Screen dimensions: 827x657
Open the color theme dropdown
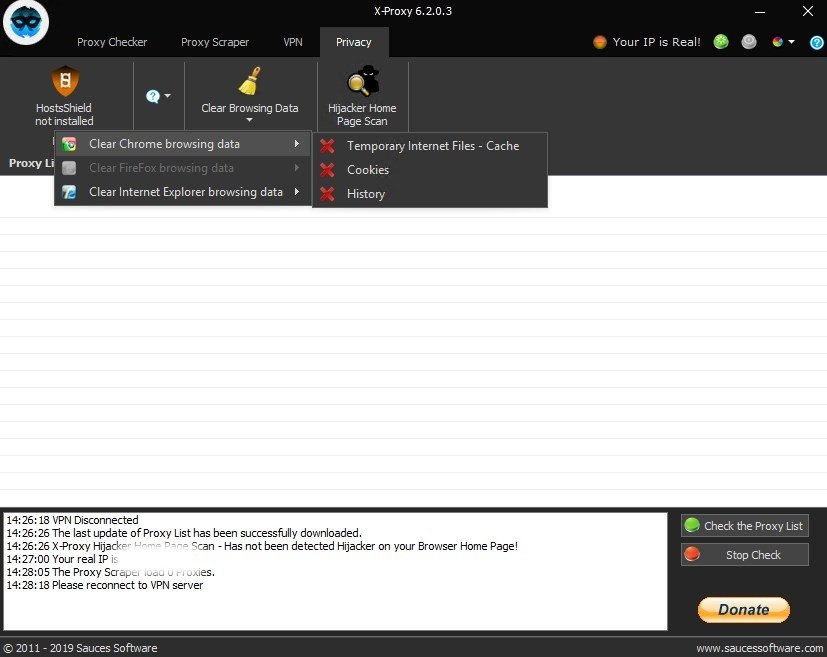pyautogui.click(x=783, y=42)
